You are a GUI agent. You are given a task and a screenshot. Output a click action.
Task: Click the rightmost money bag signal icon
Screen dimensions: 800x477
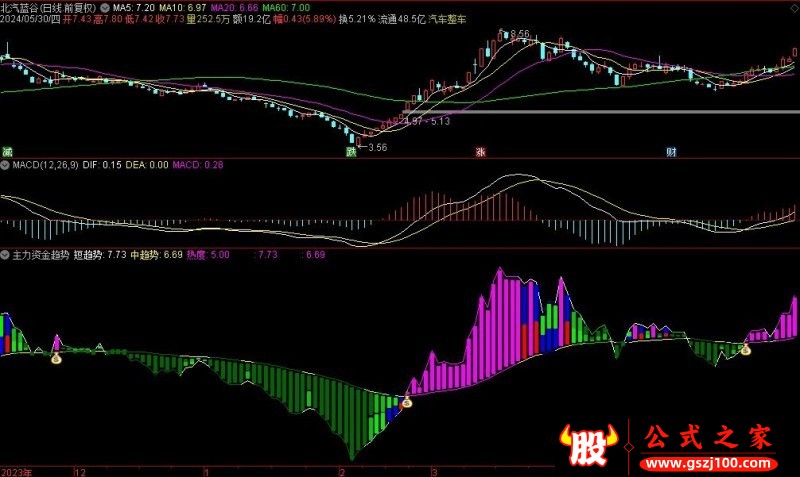click(x=744, y=350)
